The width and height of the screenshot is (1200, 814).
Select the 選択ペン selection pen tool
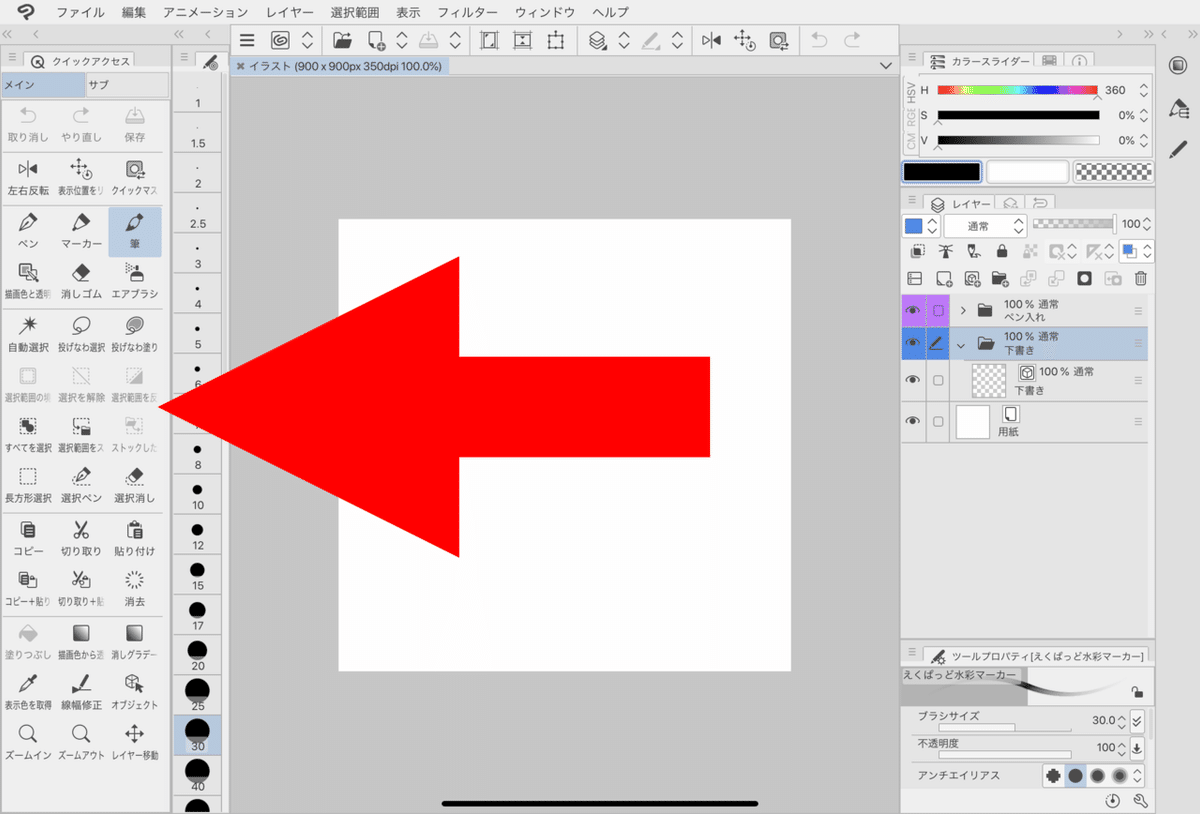click(x=81, y=484)
